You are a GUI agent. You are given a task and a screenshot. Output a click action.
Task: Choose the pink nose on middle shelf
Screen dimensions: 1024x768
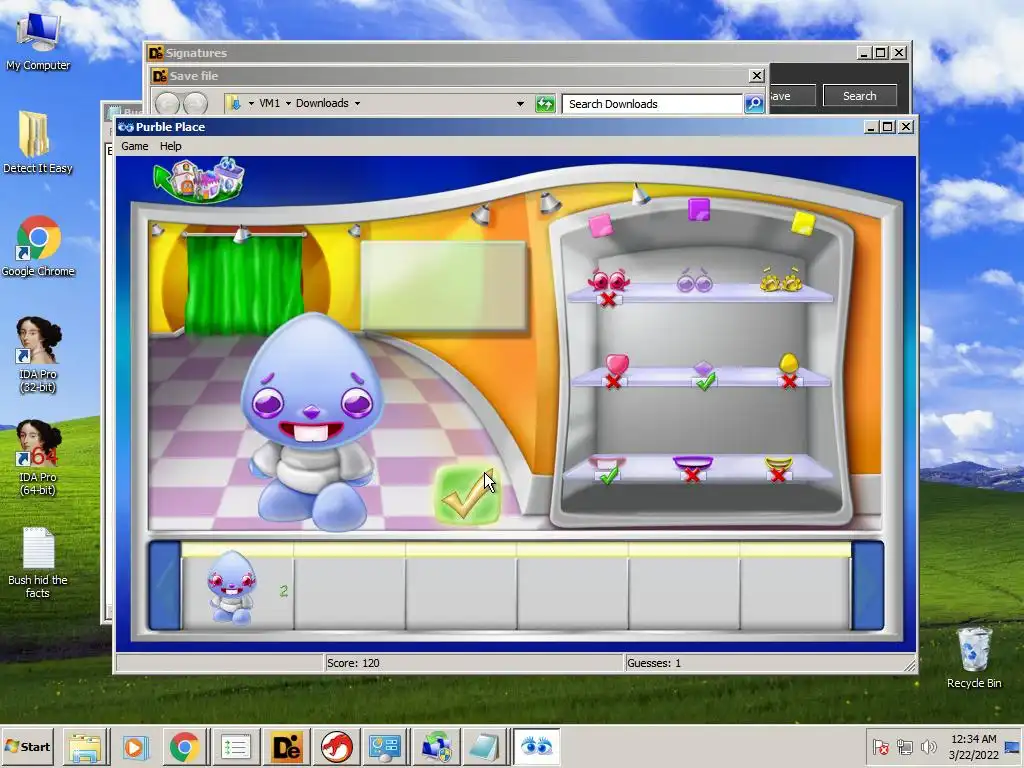point(616,364)
